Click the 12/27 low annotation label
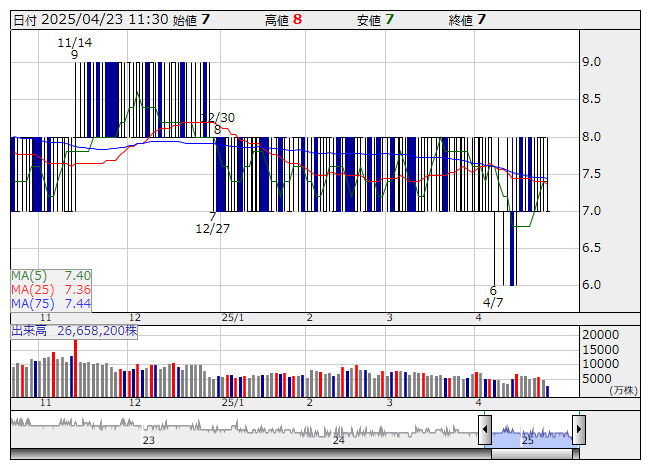The height and width of the screenshot is (470, 653). (x=212, y=229)
